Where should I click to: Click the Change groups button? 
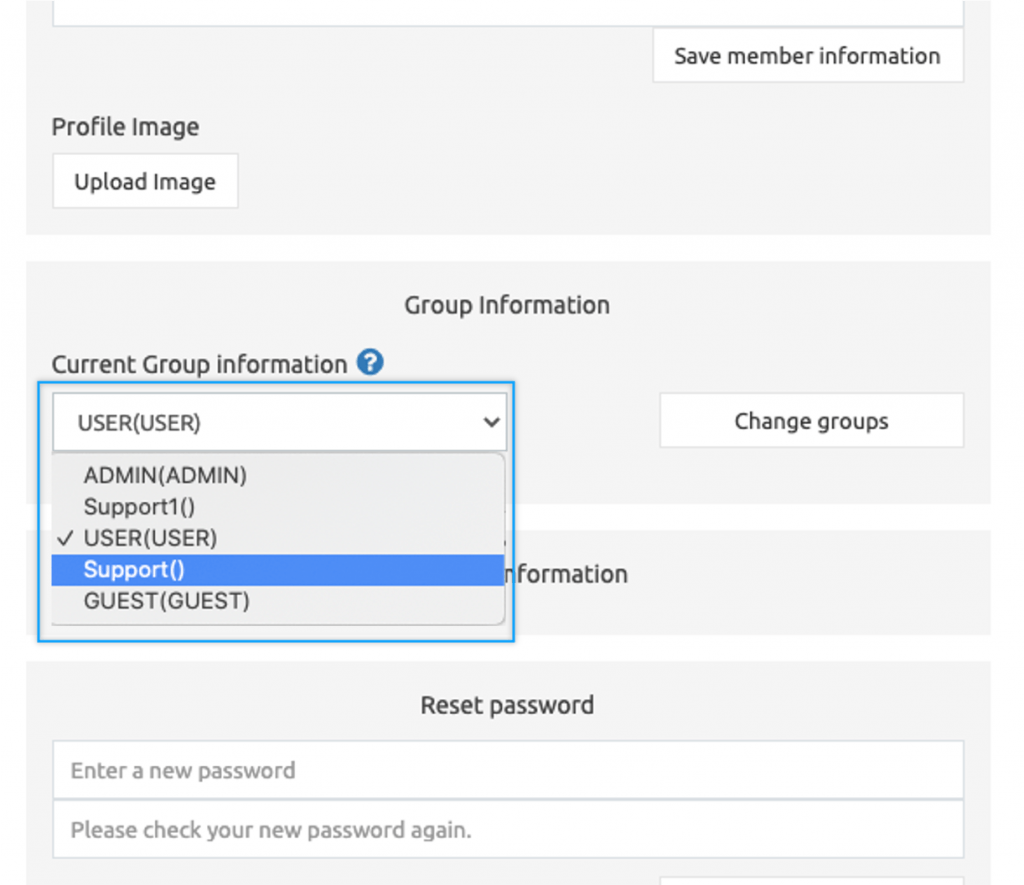tap(810, 421)
